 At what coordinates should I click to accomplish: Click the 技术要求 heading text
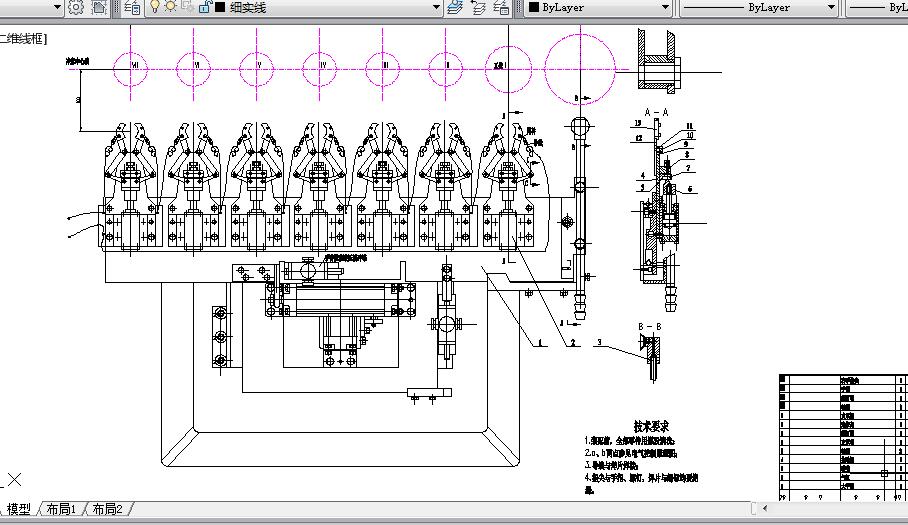651,427
